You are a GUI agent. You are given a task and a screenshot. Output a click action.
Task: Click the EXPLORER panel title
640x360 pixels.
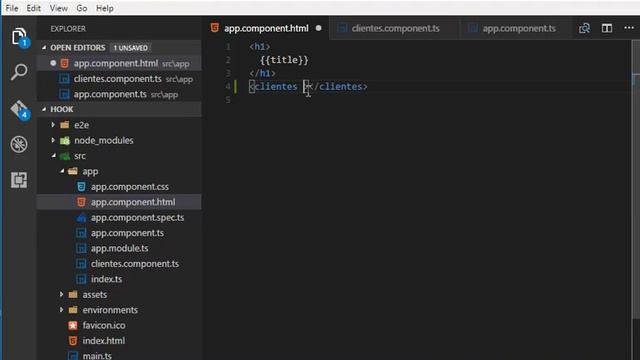coord(68,29)
